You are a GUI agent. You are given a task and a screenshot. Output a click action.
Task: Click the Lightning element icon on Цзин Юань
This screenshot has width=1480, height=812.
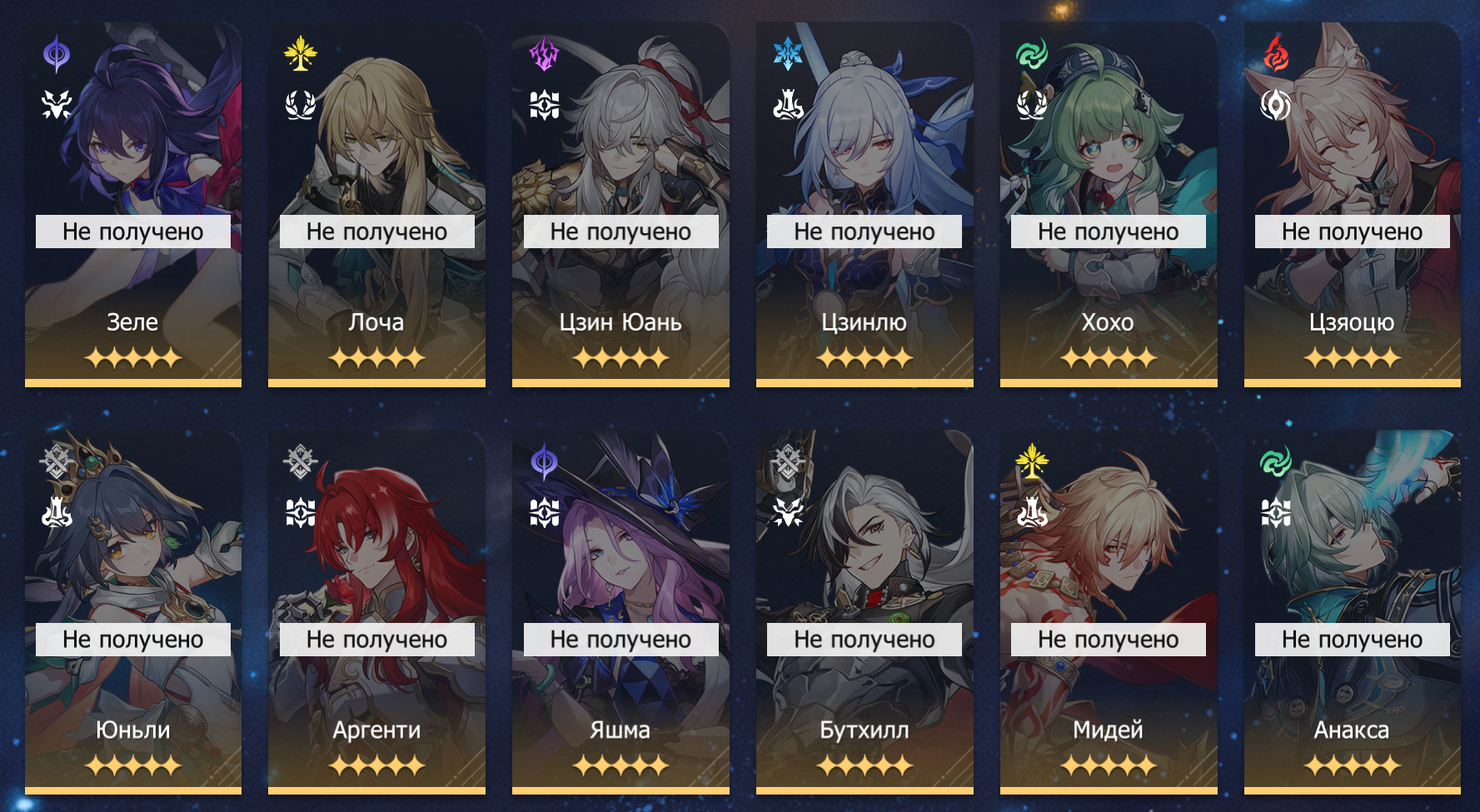click(x=544, y=54)
